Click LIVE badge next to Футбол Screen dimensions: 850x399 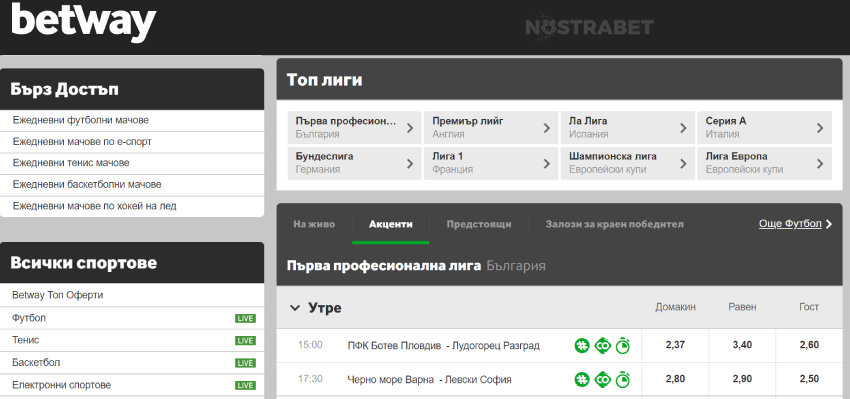point(245,318)
